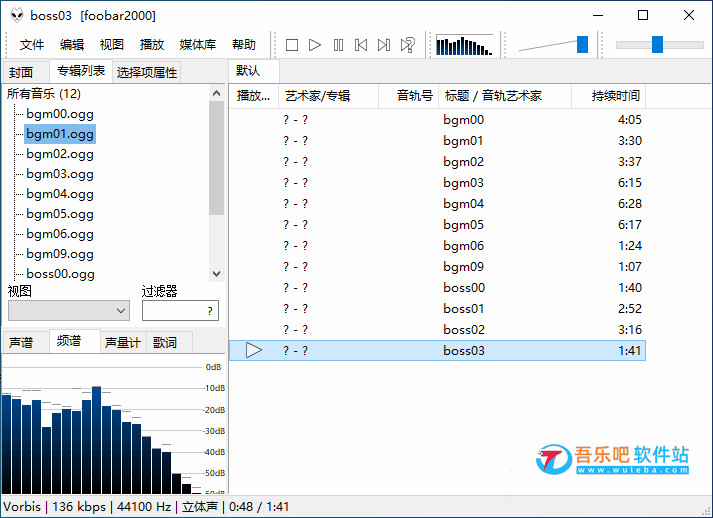Adjust the volume slider
The height and width of the screenshot is (518, 713).
582,45
